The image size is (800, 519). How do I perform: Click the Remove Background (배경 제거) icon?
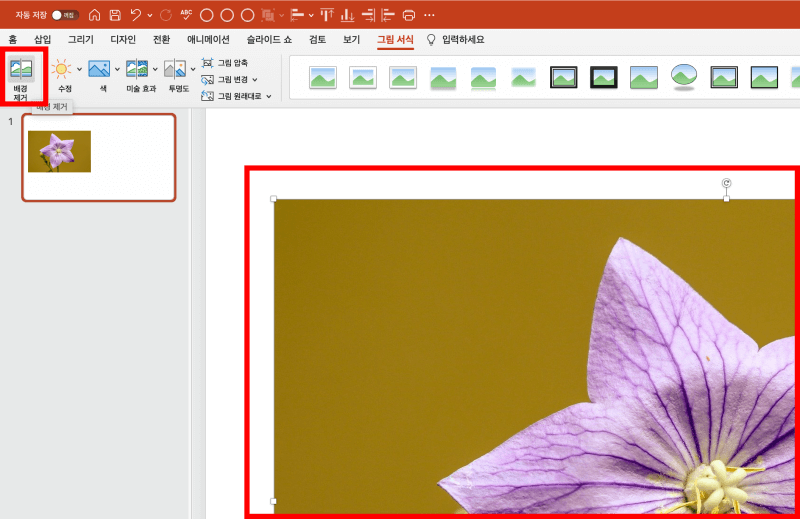point(21,68)
